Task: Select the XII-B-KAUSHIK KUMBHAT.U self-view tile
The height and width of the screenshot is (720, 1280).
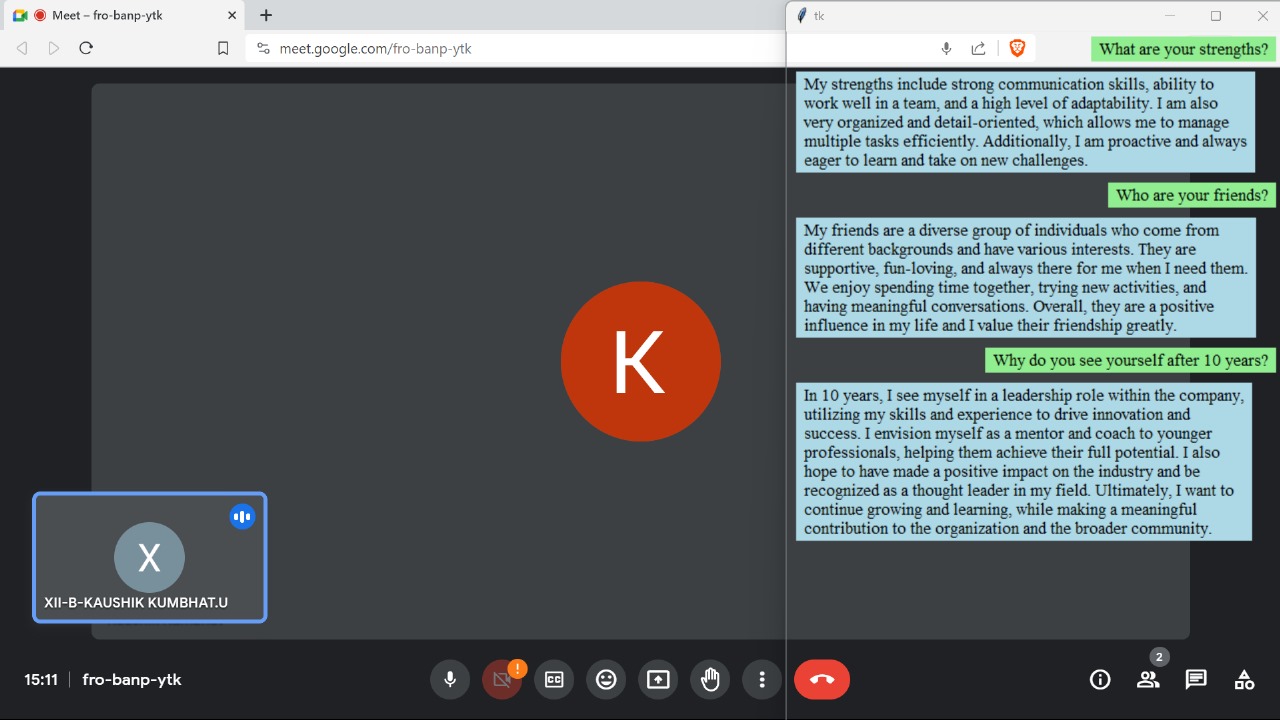Action: click(150, 557)
